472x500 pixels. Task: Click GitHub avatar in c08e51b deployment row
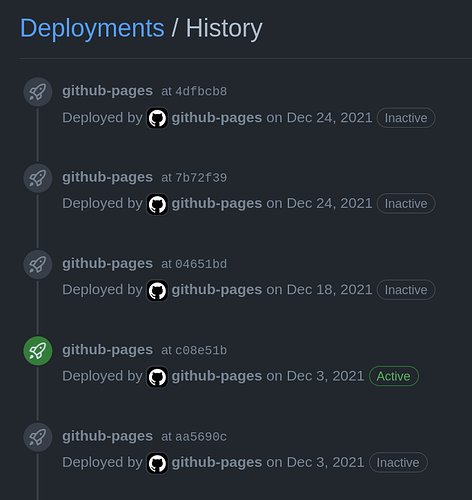(157, 377)
